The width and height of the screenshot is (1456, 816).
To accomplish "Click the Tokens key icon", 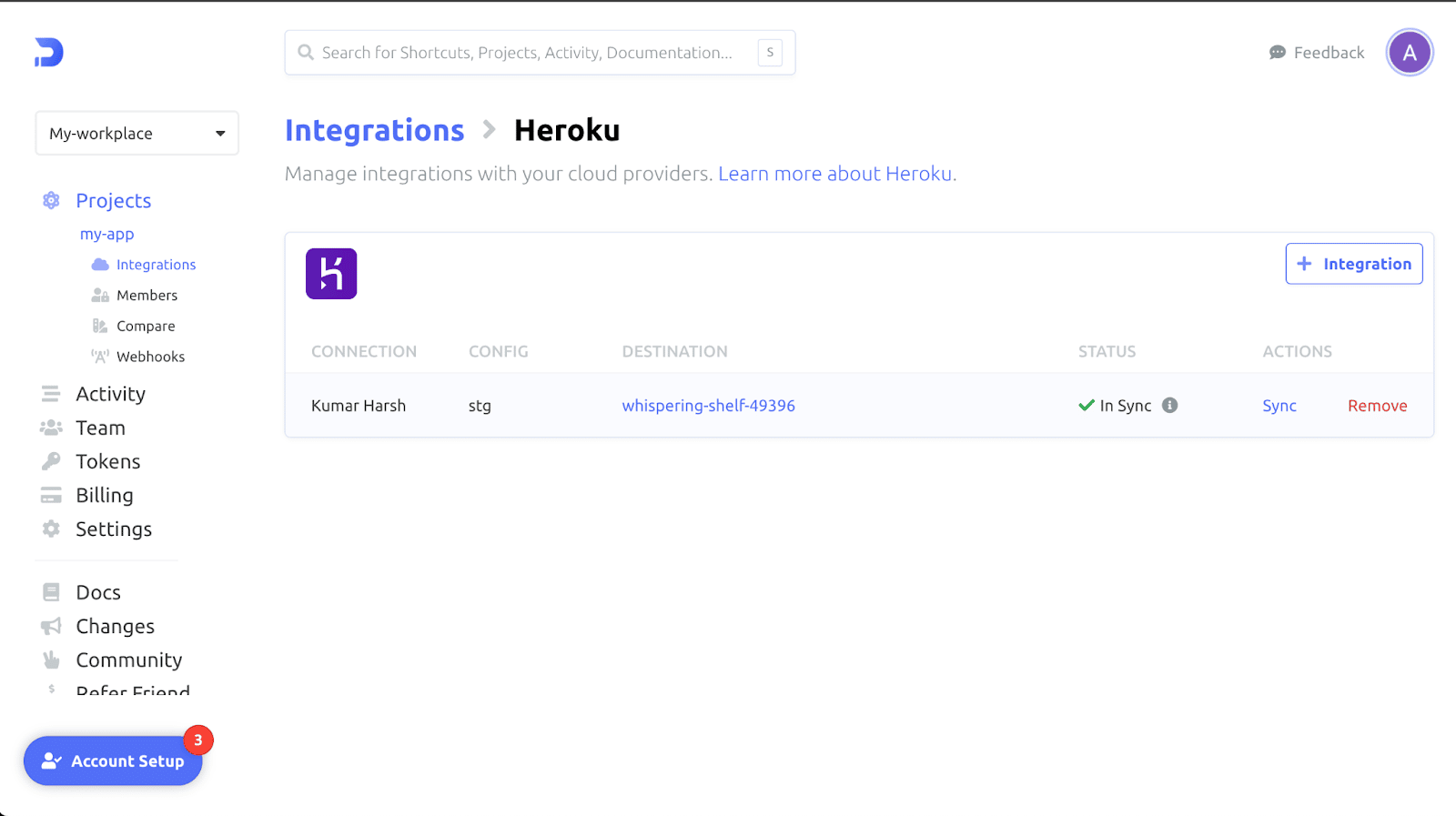I will point(51,461).
